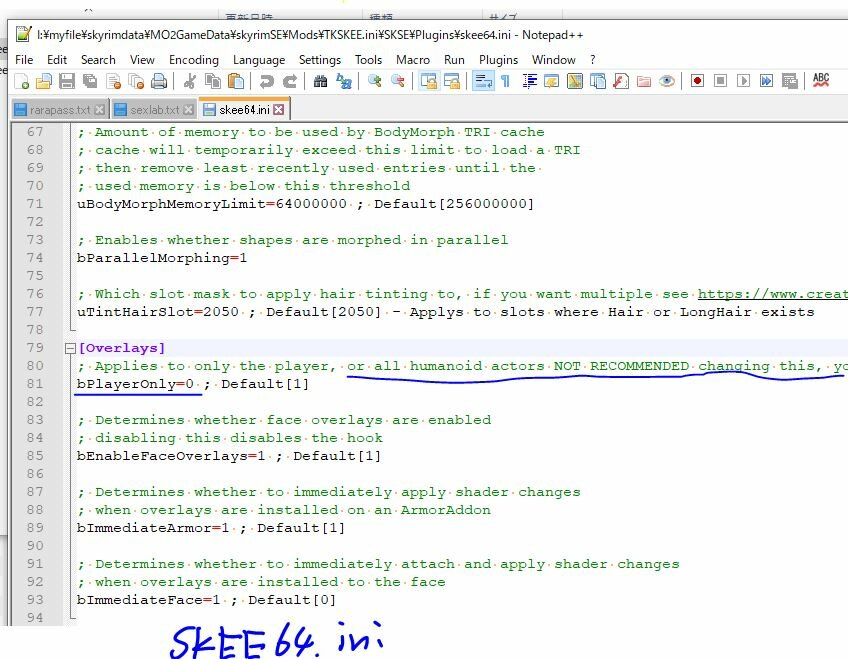The width and height of the screenshot is (848, 659).
Task: Open the File menu
Action: (x=24, y=59)
